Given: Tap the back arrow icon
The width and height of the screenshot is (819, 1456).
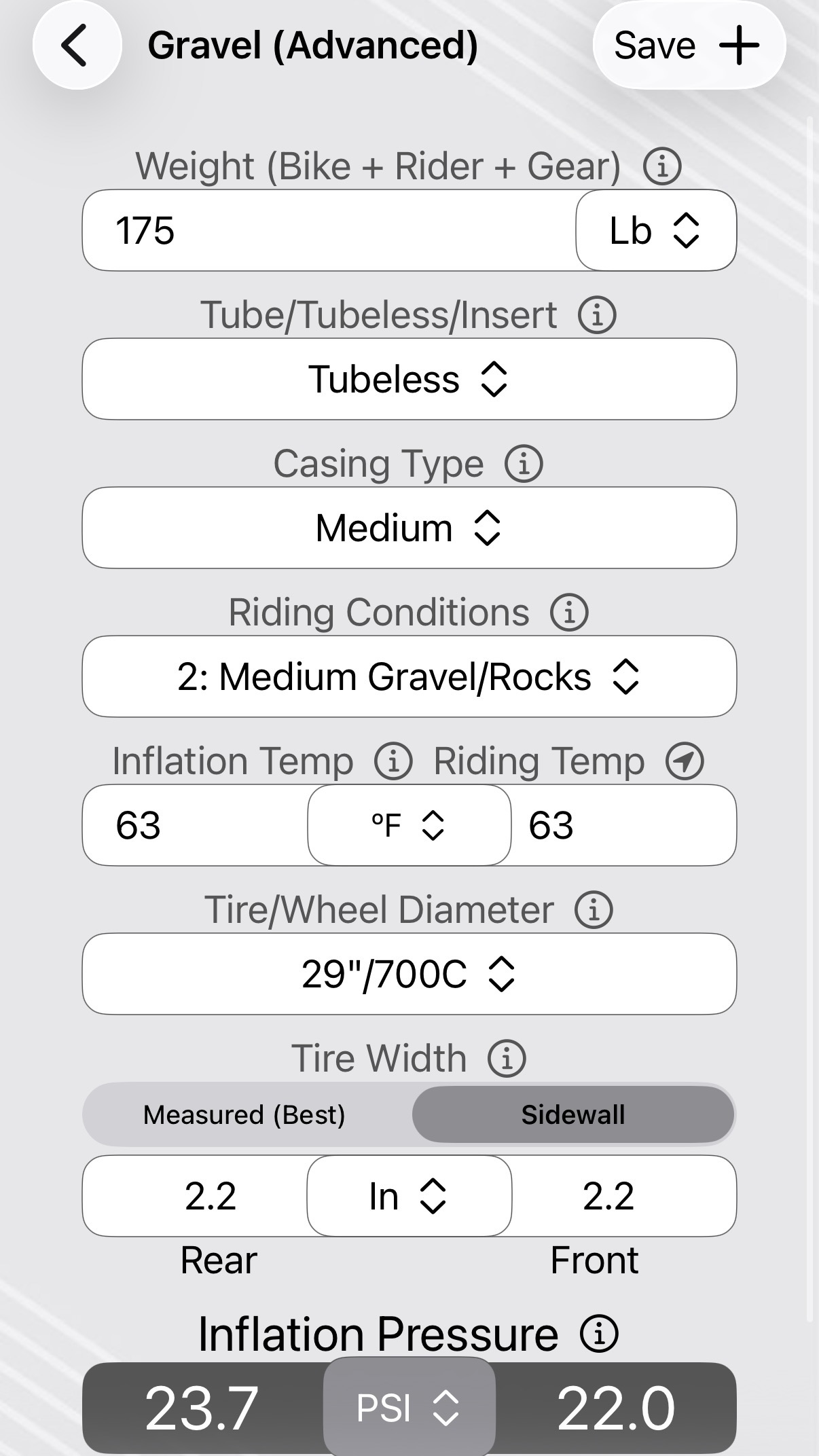Looking at the screenshot, I should (x=76, y=45).
